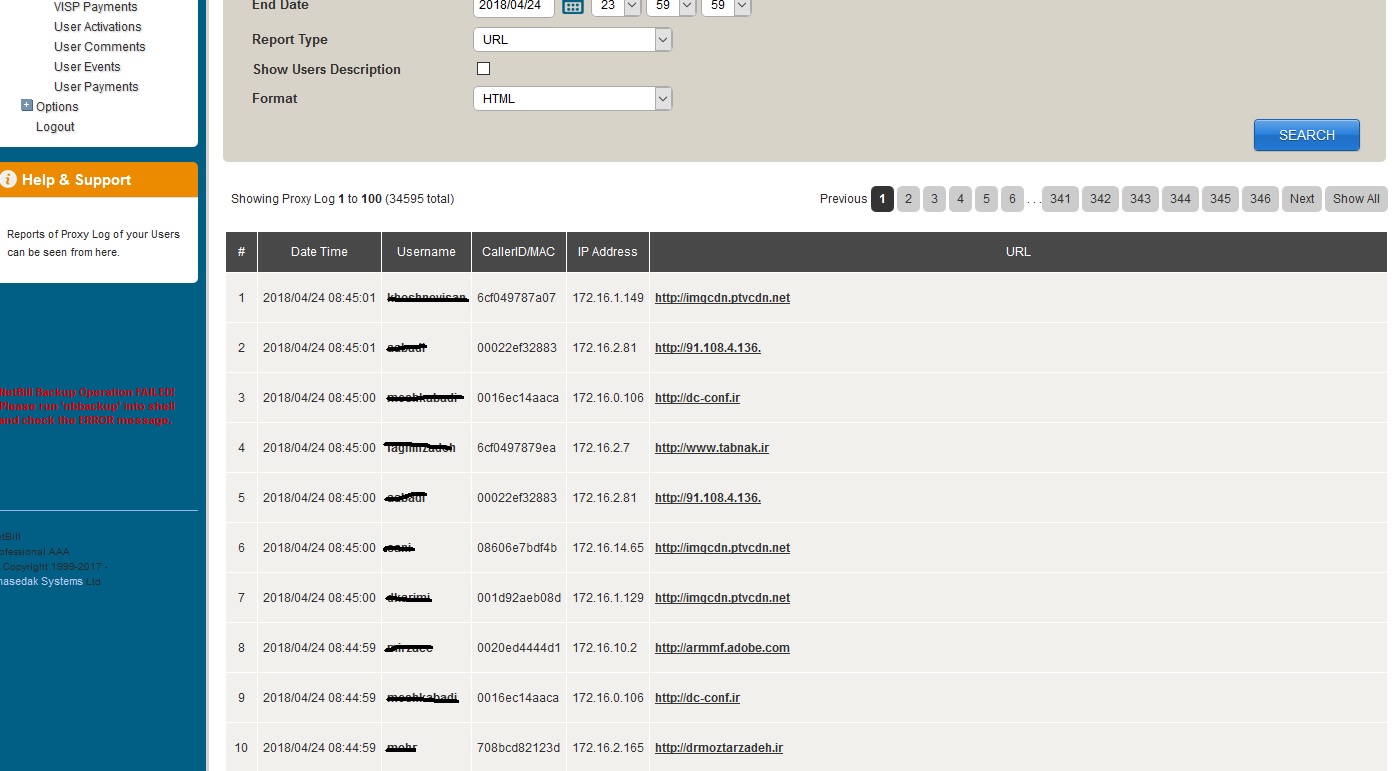Image resolution: width=1396 pixels, height=771 pixels.
Task: Click the Next page button
Action: 1302,199
